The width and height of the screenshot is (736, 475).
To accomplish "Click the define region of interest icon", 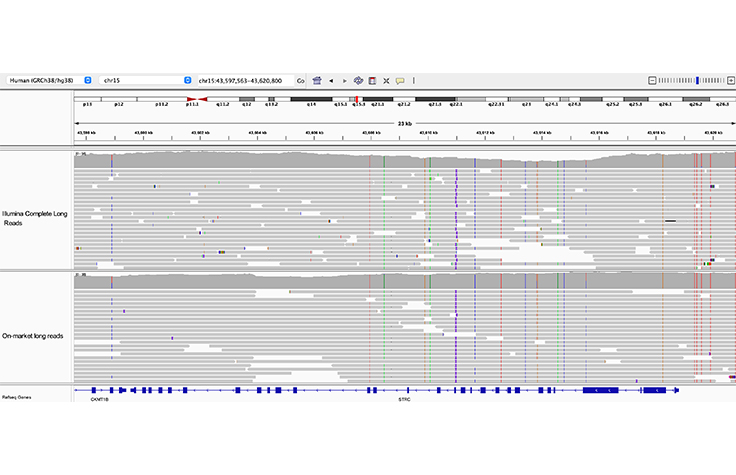I will click(372, 80).
